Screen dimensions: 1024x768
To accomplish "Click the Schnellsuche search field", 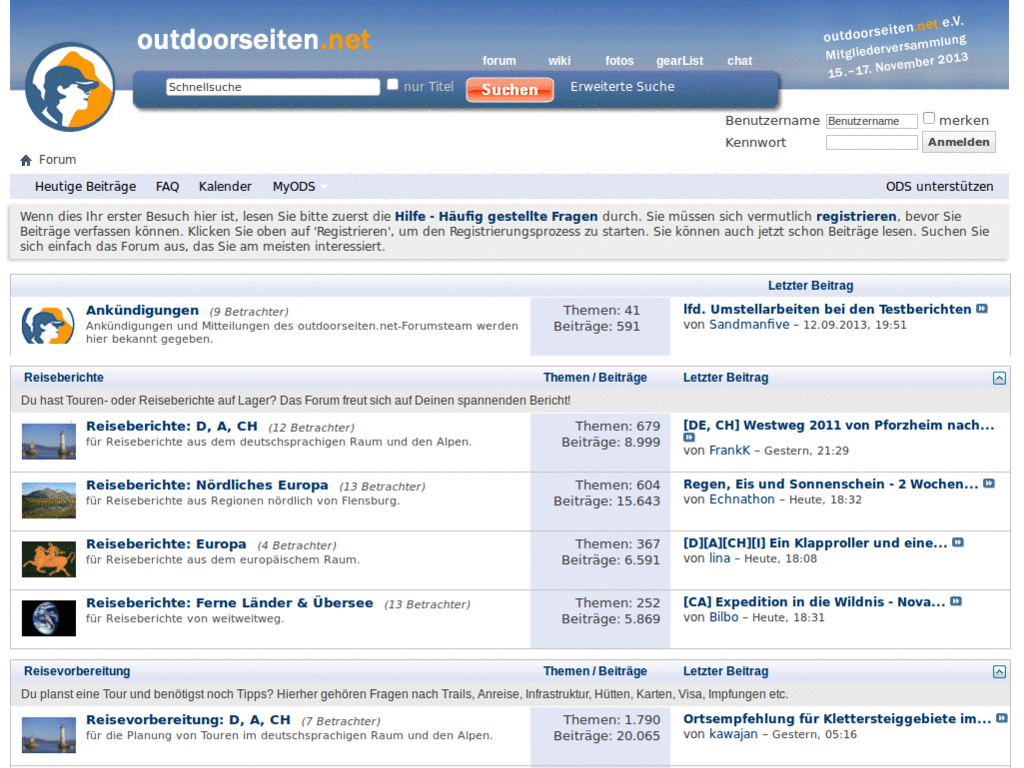I will [272, 87].
